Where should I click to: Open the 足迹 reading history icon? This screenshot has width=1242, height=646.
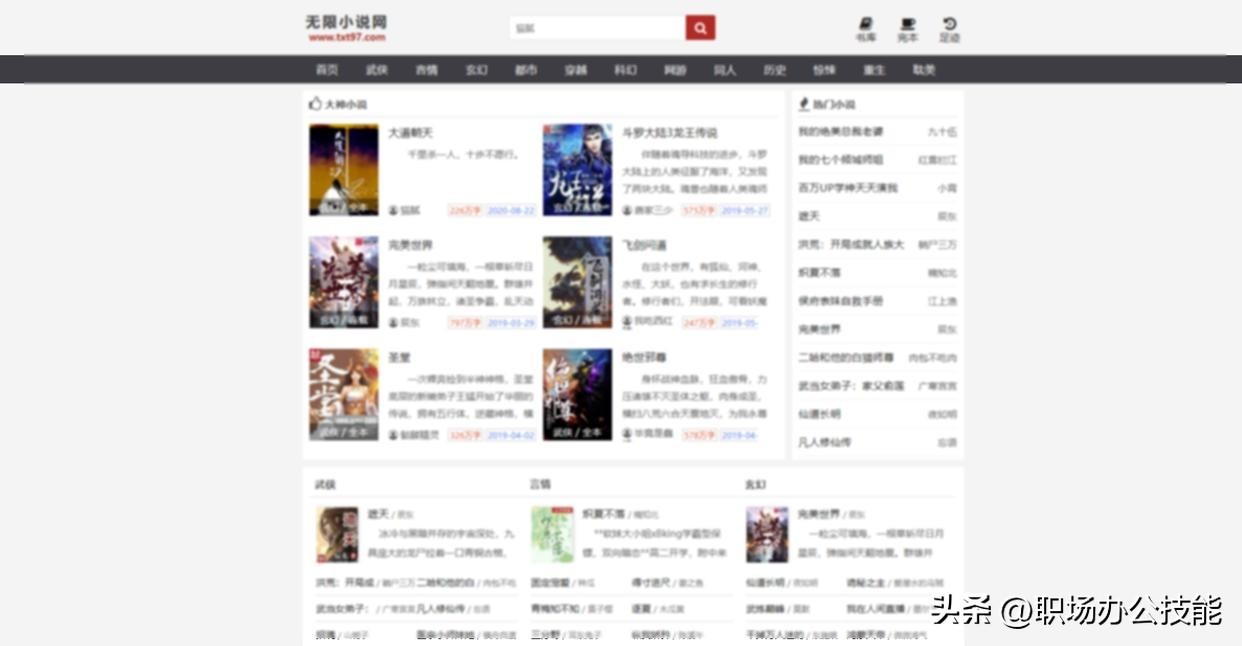[949, 25]
